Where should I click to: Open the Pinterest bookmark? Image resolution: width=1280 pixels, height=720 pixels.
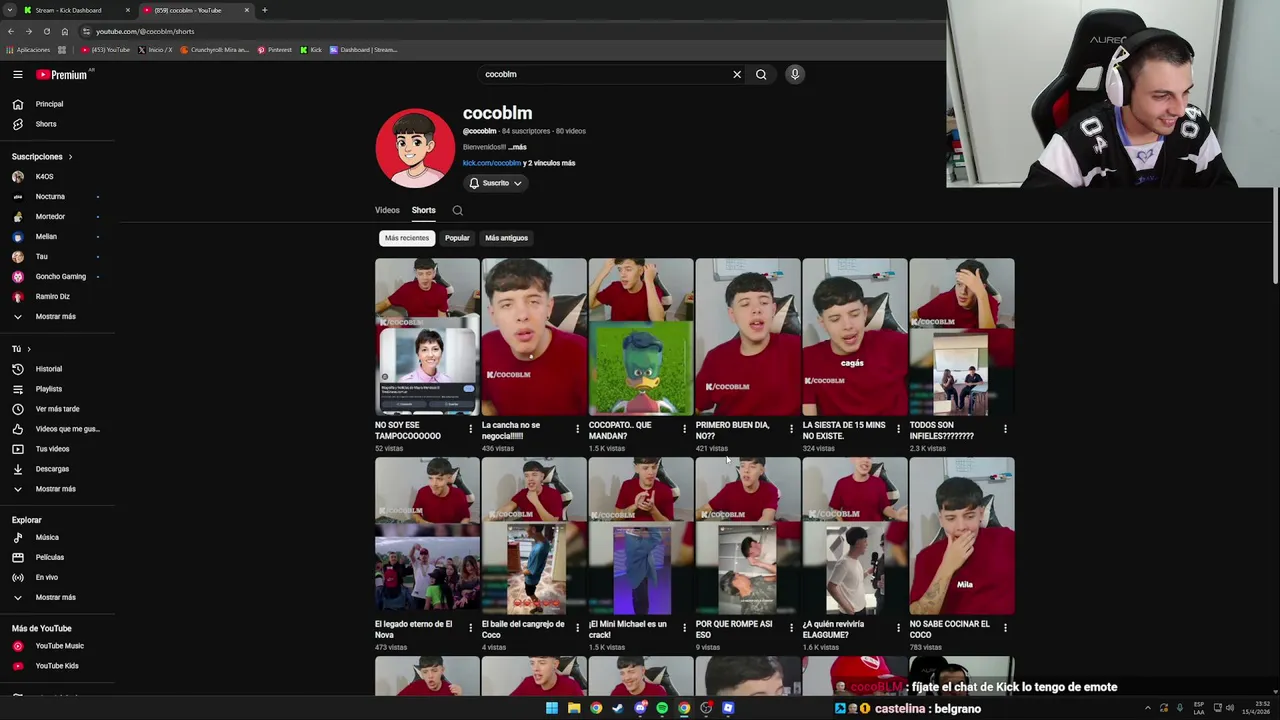(x=274, y=50)
